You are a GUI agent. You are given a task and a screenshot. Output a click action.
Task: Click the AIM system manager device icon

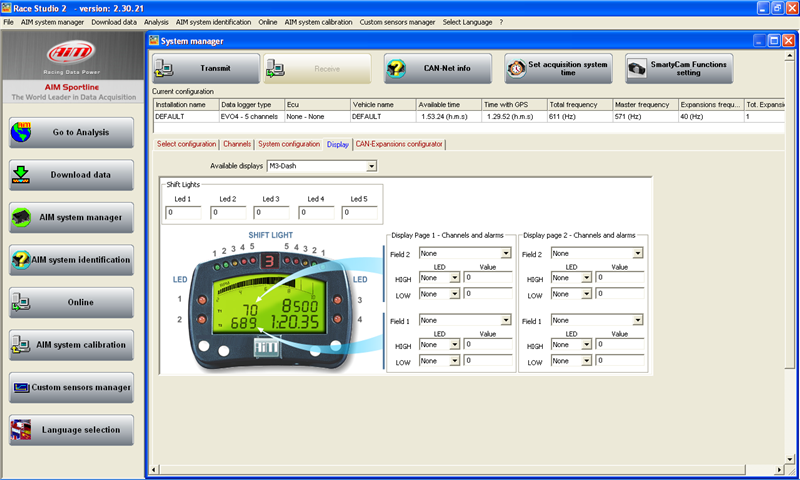[x=23, y=217]
